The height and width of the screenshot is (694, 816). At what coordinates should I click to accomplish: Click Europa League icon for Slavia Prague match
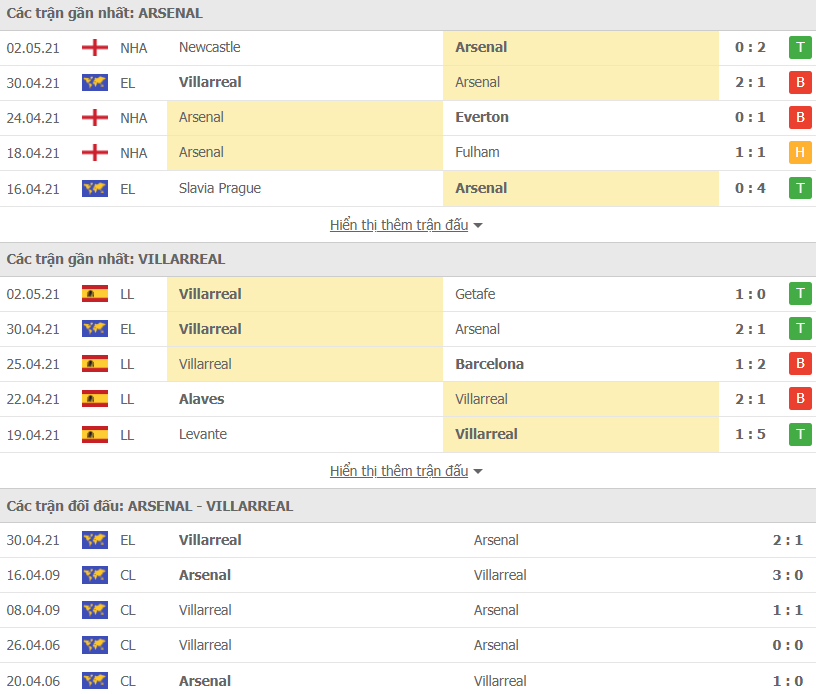95,188
